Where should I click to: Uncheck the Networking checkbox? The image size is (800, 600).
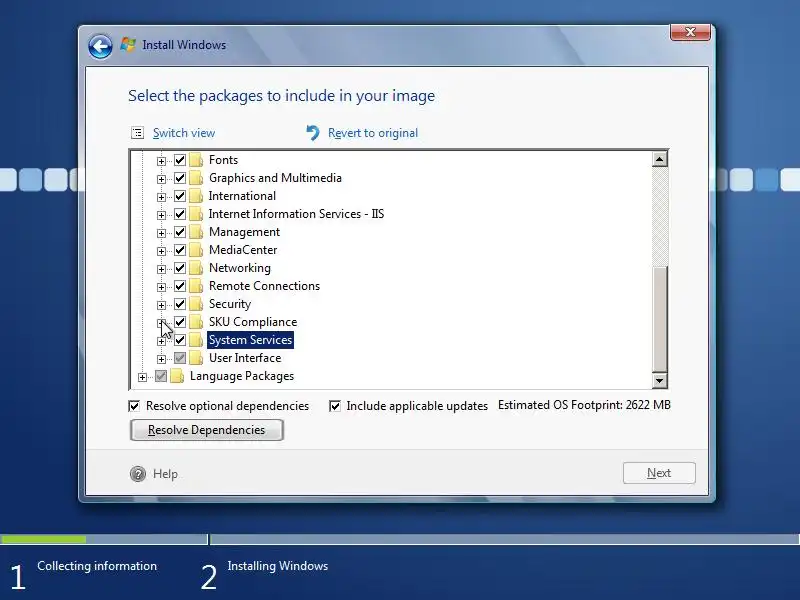tap(180, 268)
